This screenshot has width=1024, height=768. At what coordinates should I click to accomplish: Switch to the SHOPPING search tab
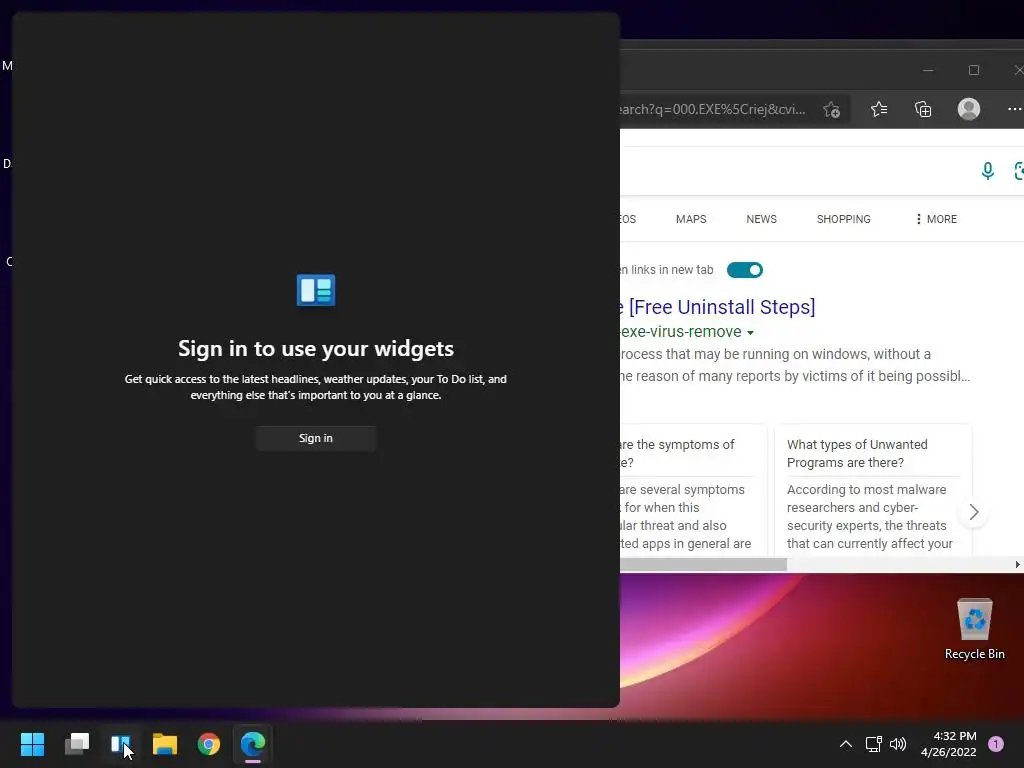[843, 219]
